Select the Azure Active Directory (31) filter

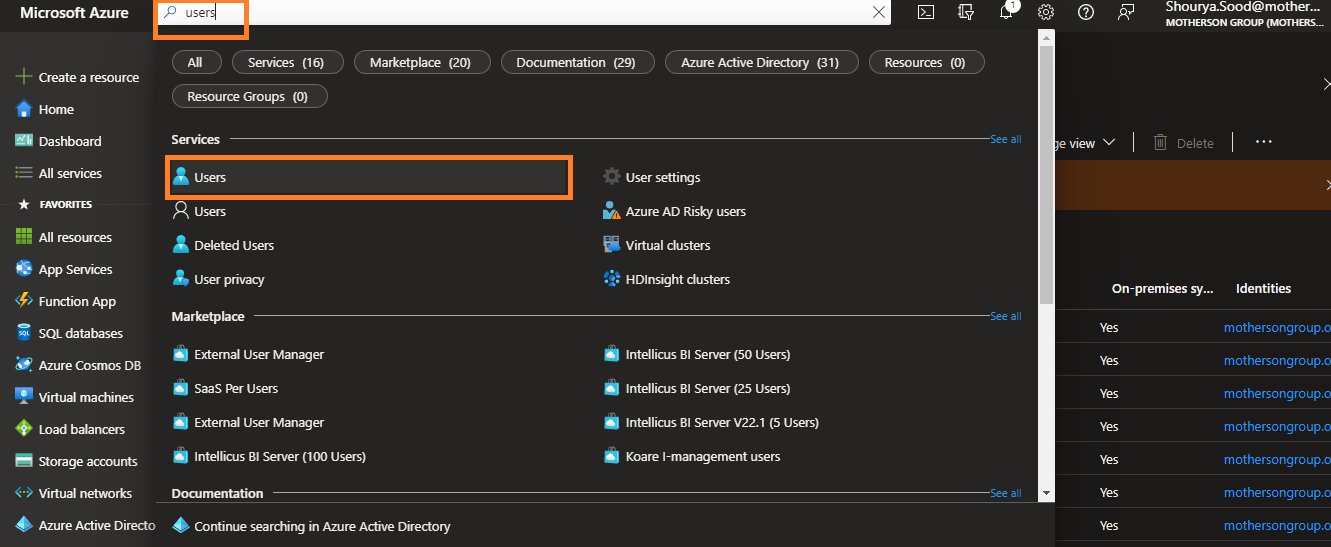760,62
